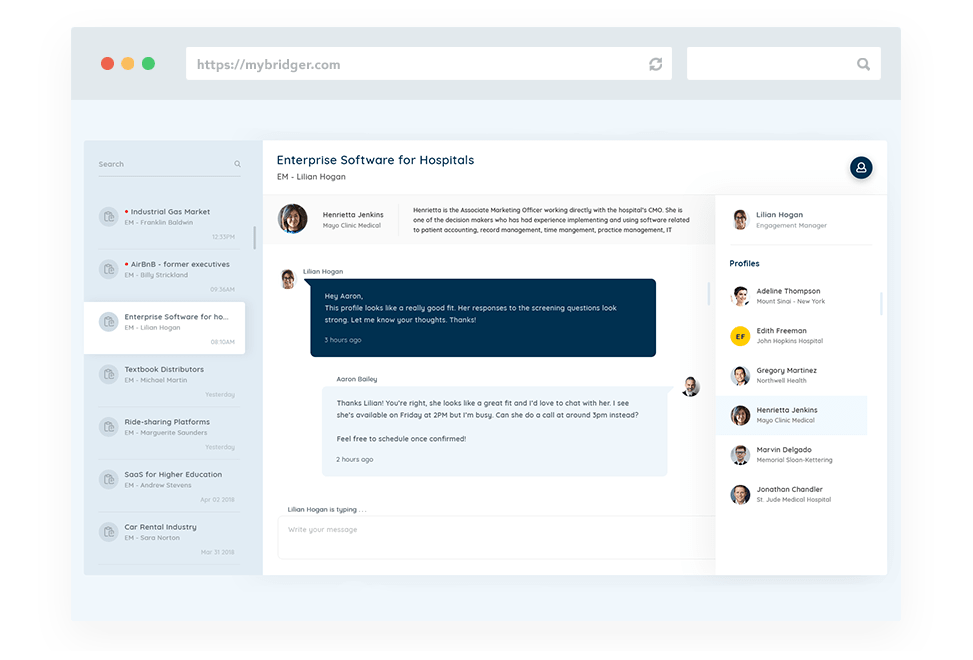Select the Edith Freeman profile avatar
This screenshot has width=973, height=660.
[740, 336]
